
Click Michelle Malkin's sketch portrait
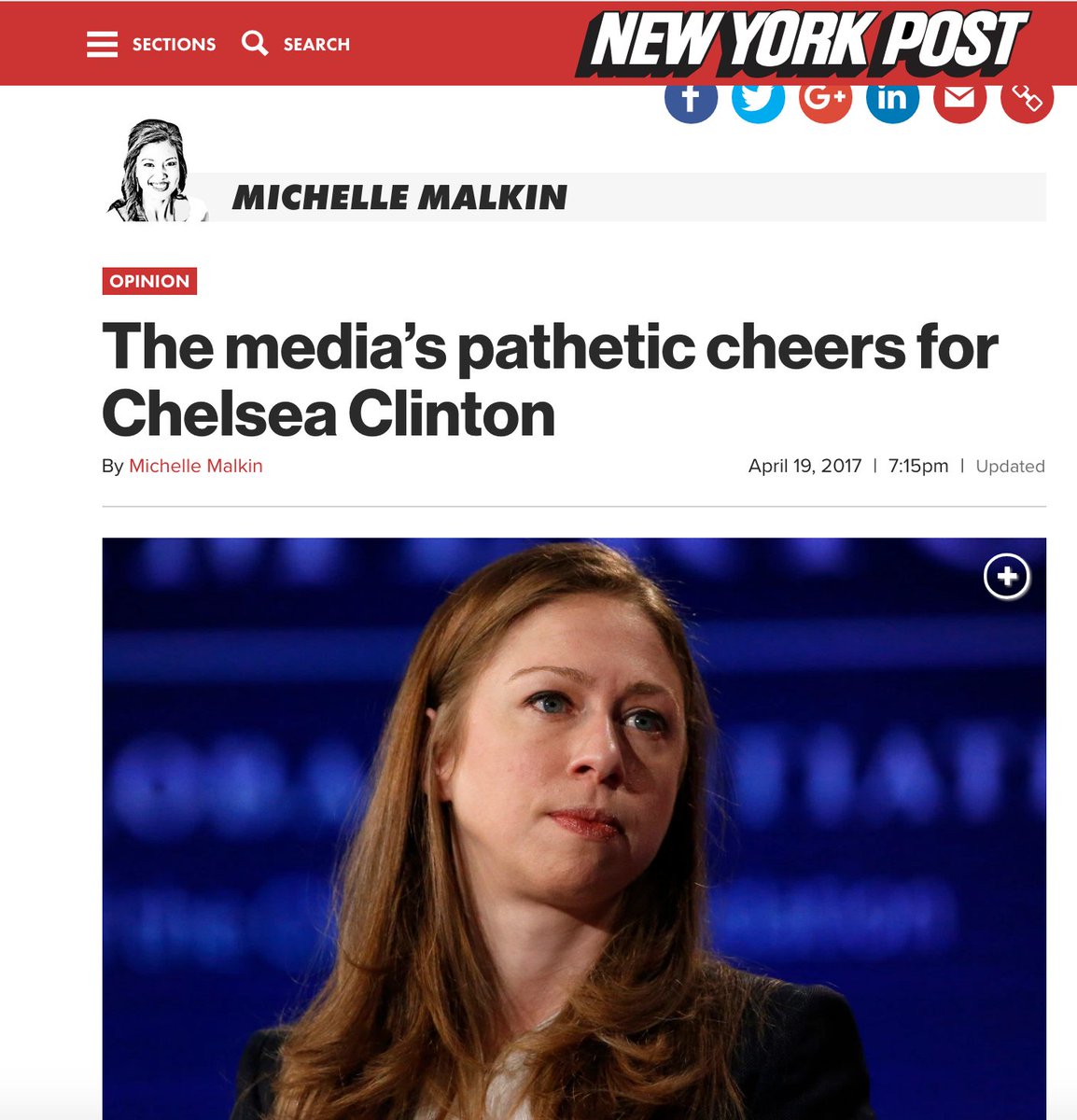[x=155, y=171]
